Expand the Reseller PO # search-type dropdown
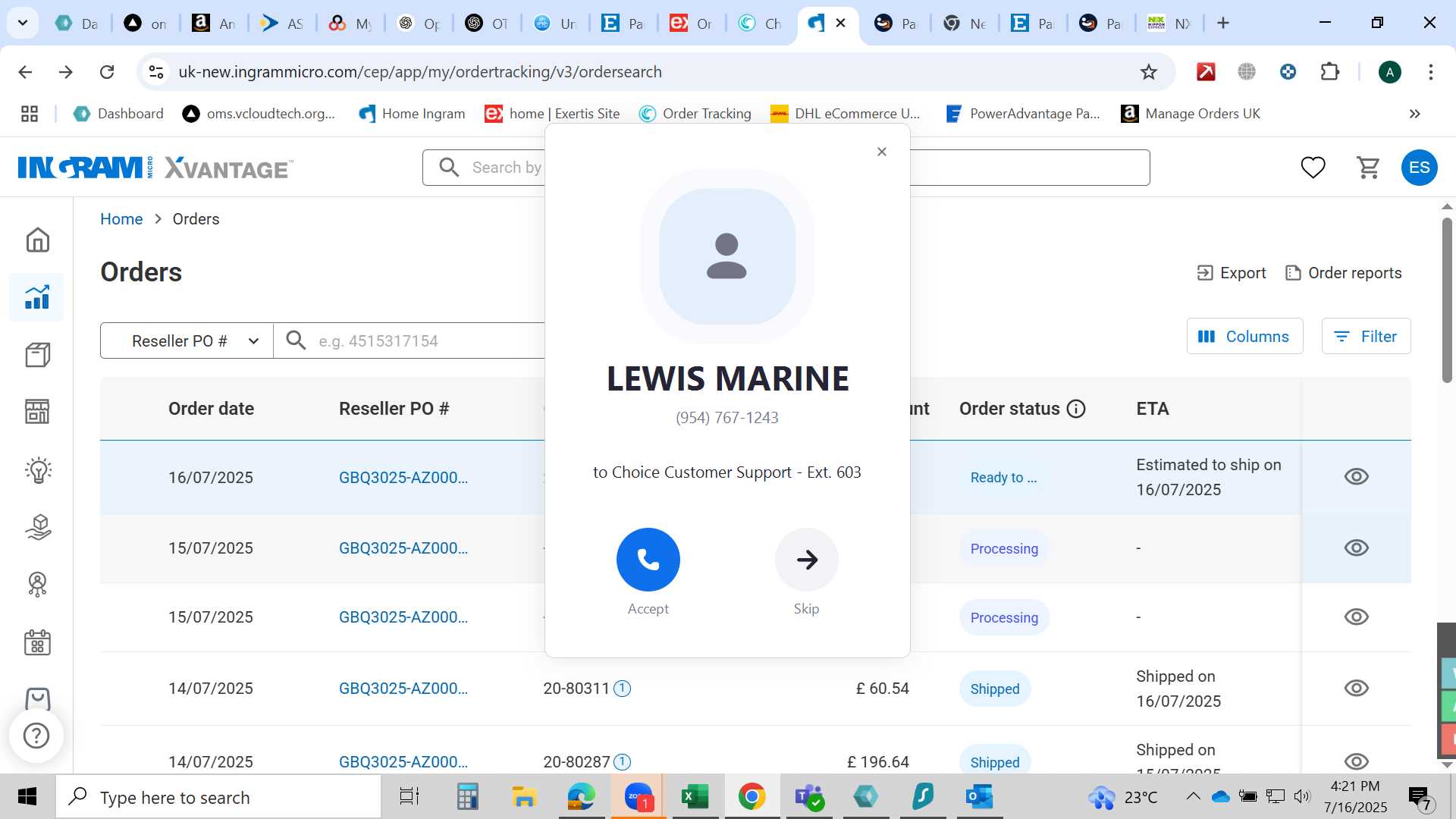The height and width of the screenshot is (819, 1456). click(187, 340)
